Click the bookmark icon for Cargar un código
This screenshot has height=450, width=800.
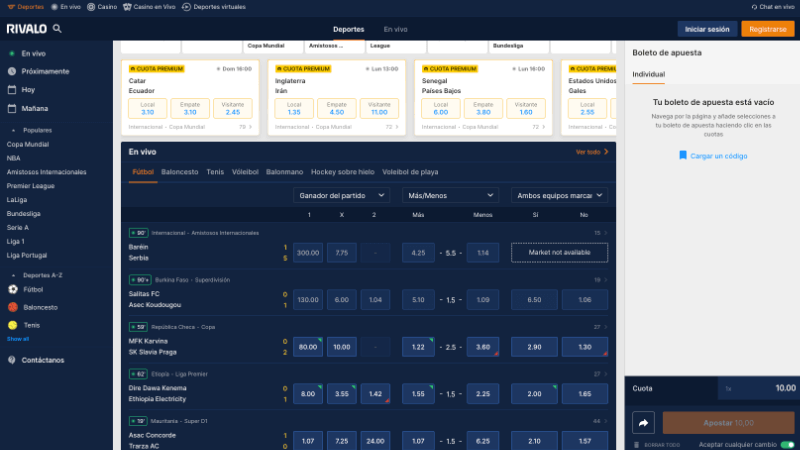pyautogui.click(x=683, y=155)
